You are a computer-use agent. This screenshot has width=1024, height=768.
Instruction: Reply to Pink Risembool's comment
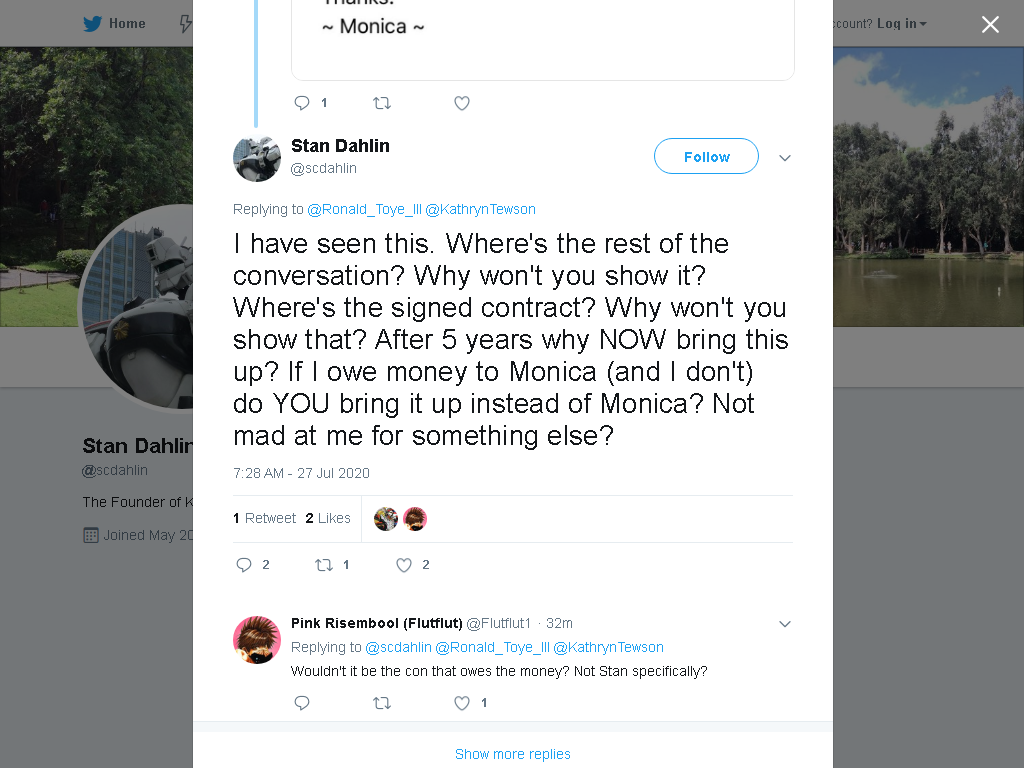pyautogui.click(x=302, y=703)
